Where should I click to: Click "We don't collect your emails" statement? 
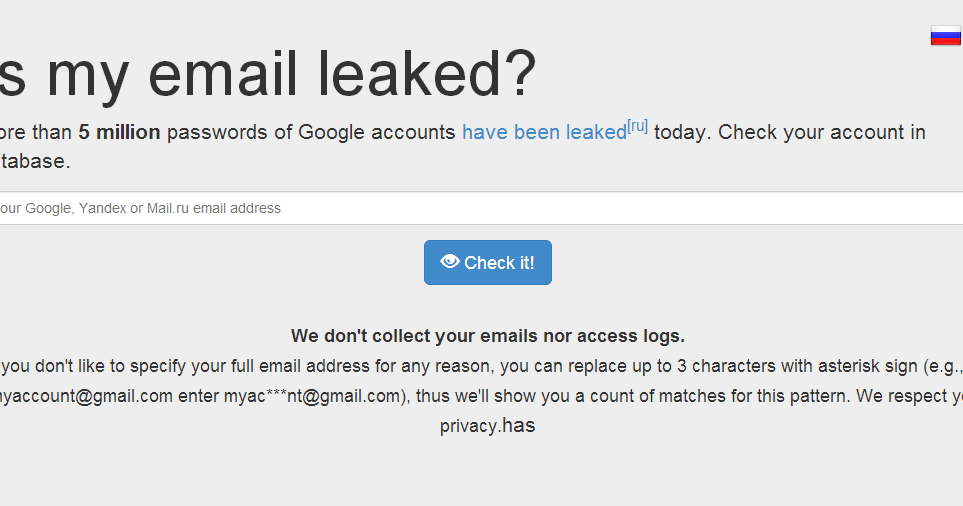click(487, 336)
